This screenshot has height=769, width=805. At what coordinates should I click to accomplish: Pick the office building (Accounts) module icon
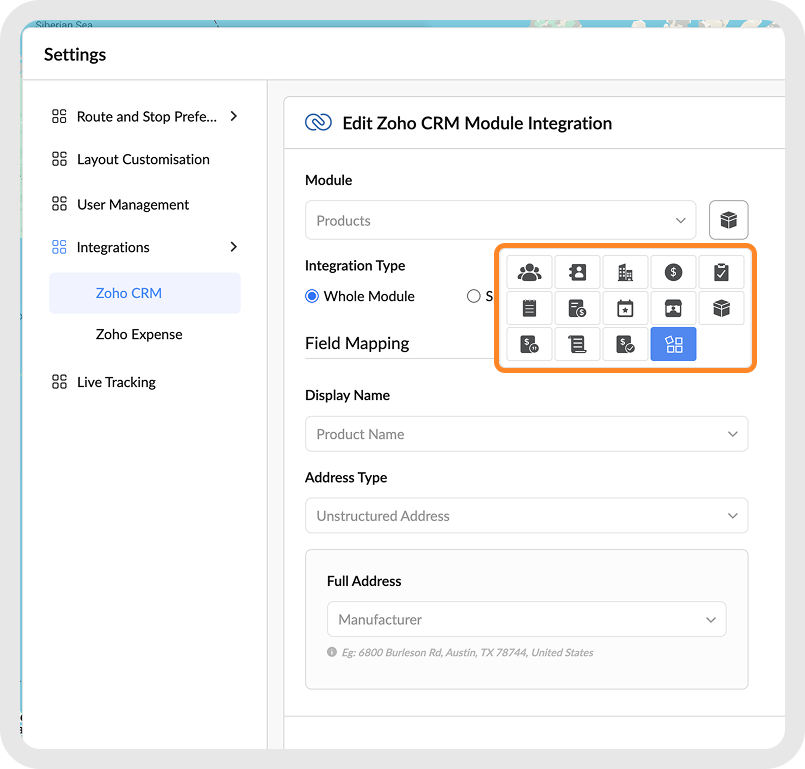tap(625, 272)
